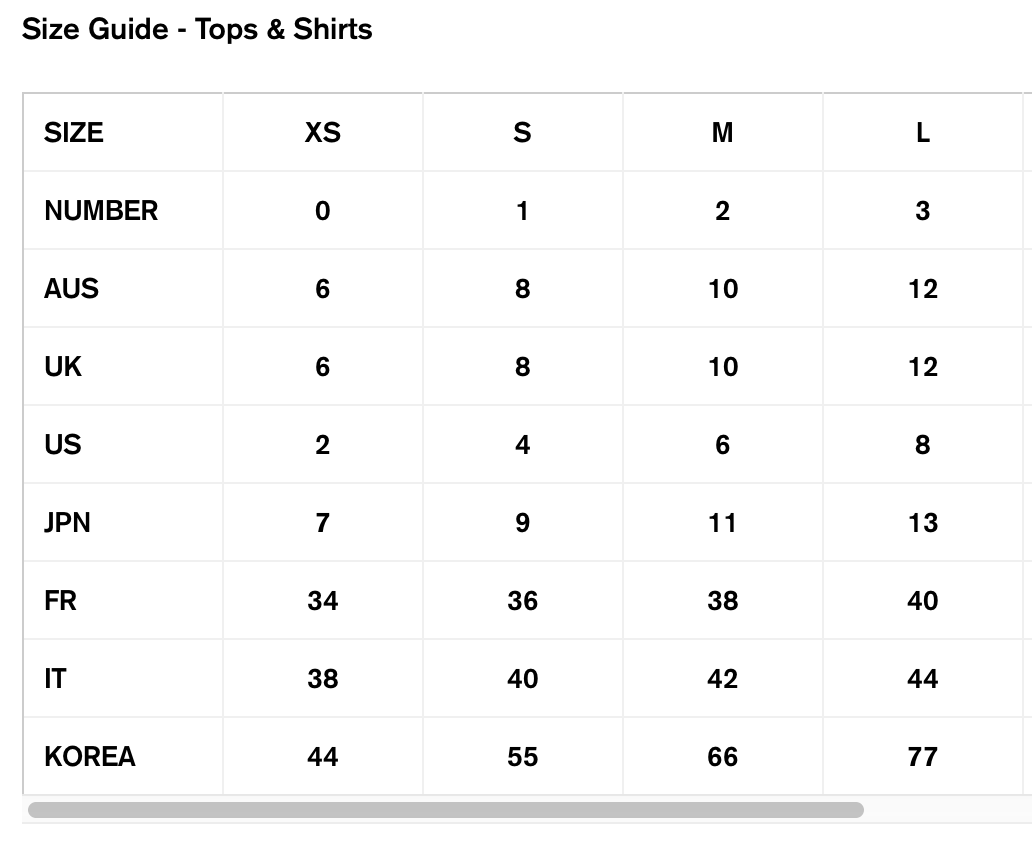Select the IT size 44 cell
This screenshot has width=1032, height=844.
[922, 679]
